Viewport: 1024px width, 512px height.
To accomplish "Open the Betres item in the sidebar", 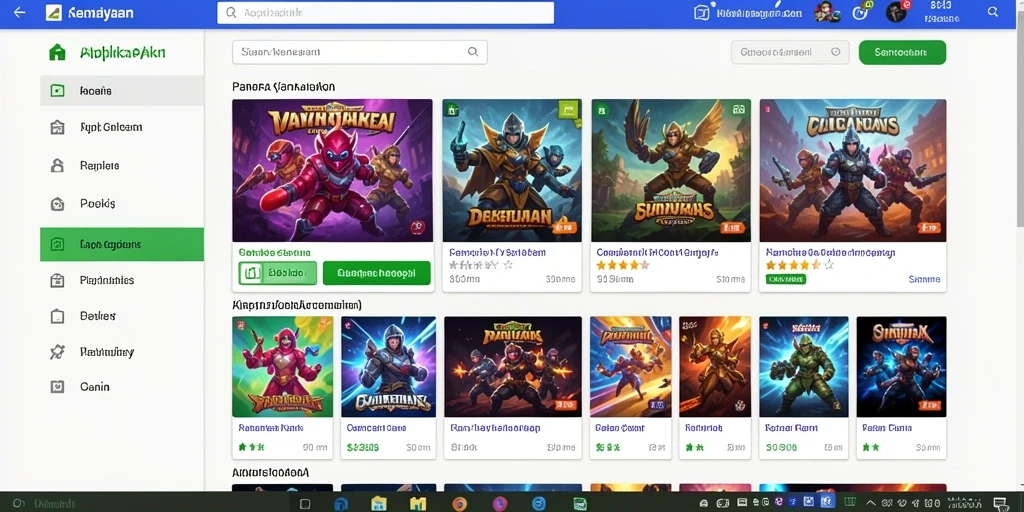I will 122,316.
